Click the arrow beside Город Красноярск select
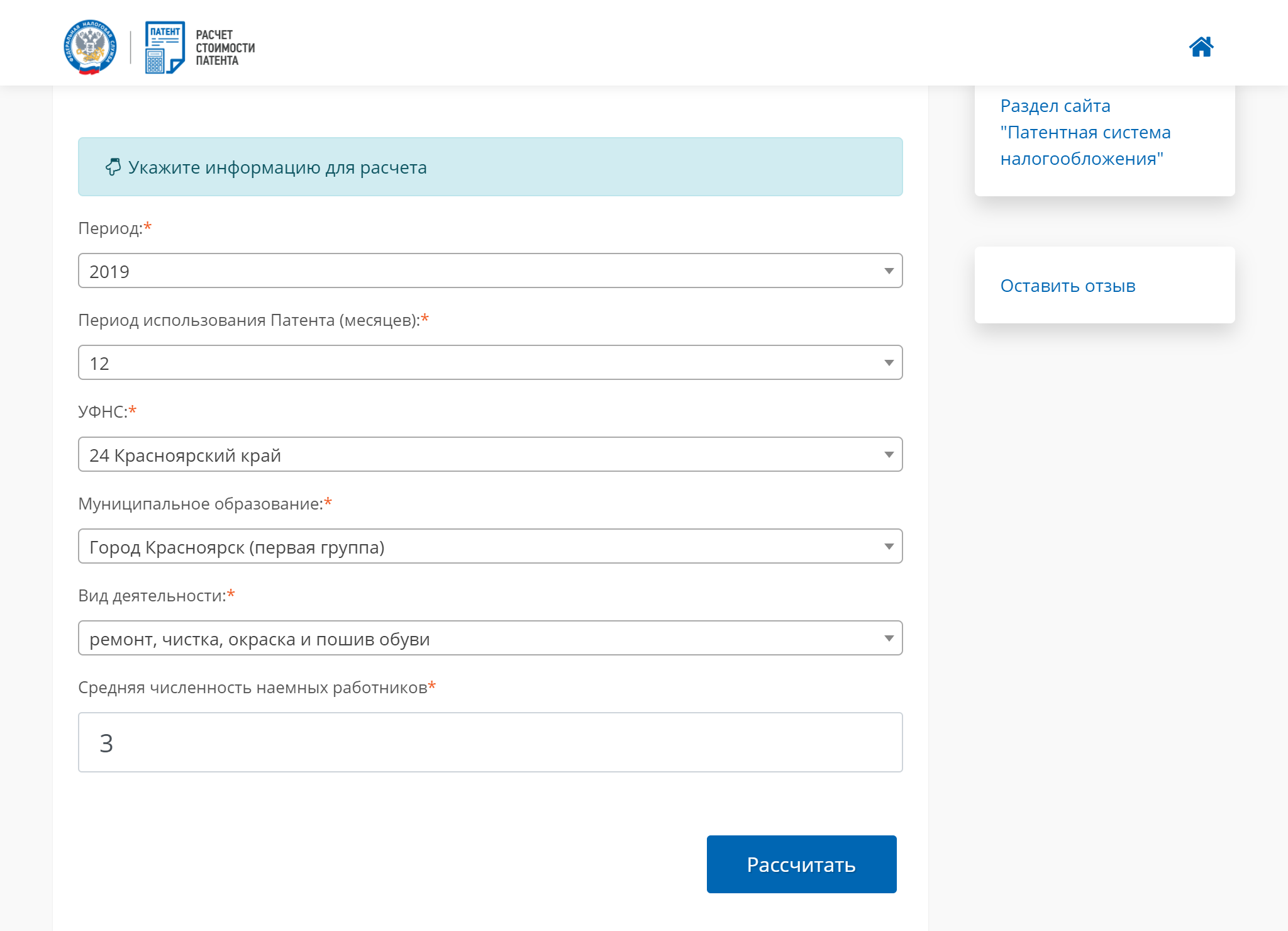Image resolution: width=1288 pixels, height=931 pixels. [x=889, y=547]
